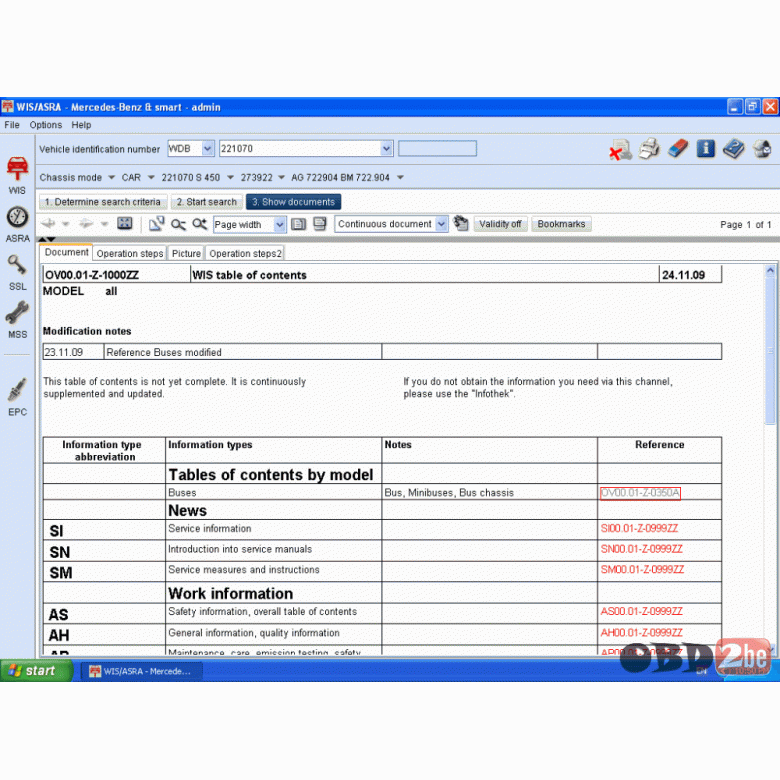This screenshot has width=780, height=780.
Task: Open the WIS module in the sidebar
Action: pos(17,175)
